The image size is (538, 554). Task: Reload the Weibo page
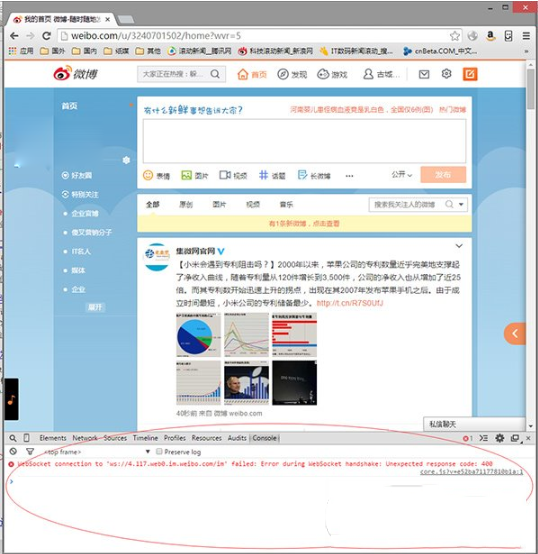(46, 36)
